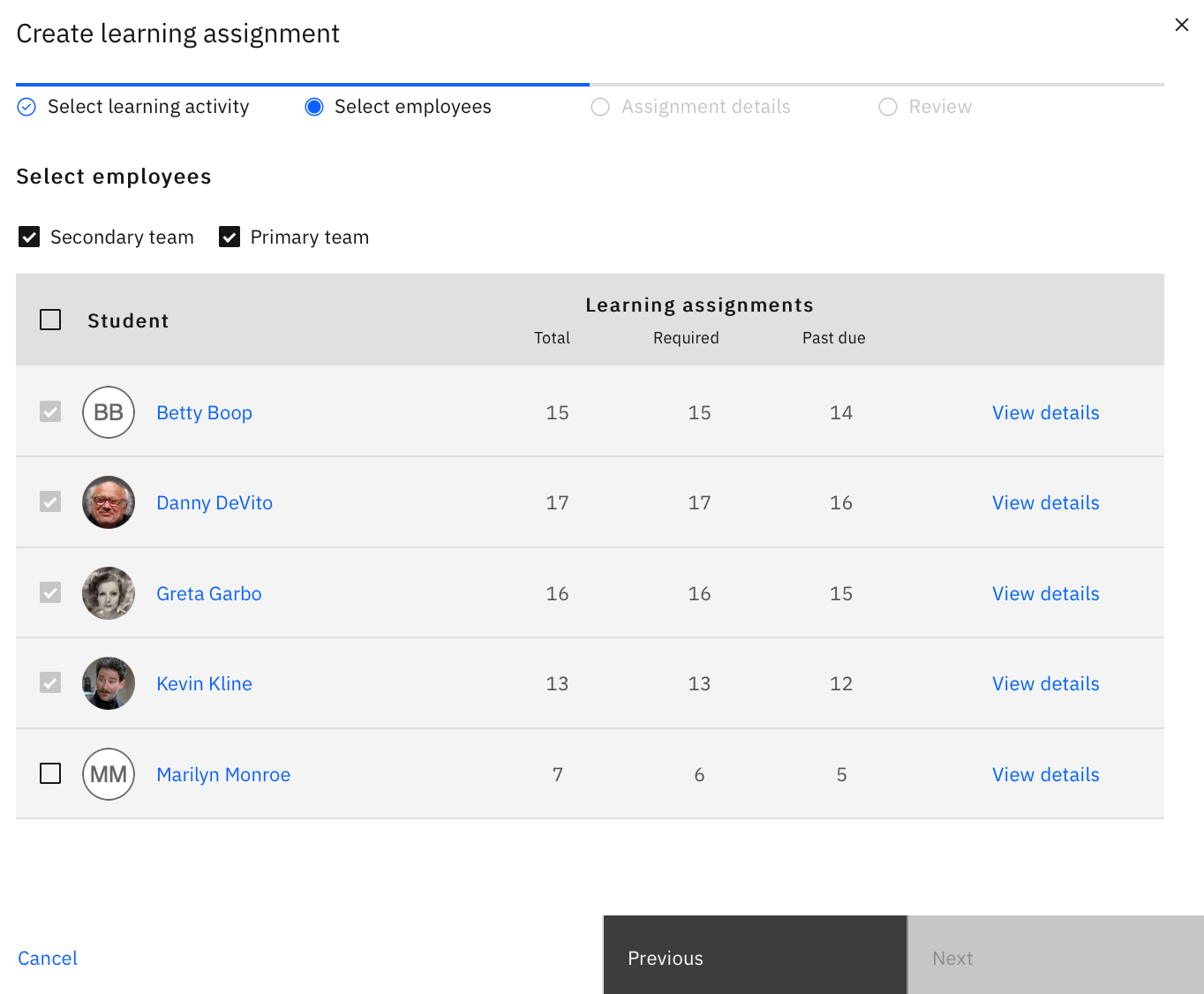Click Marilyn Monroe's required value 6
The image size is (1204, 994).
[x=699, y=775]
